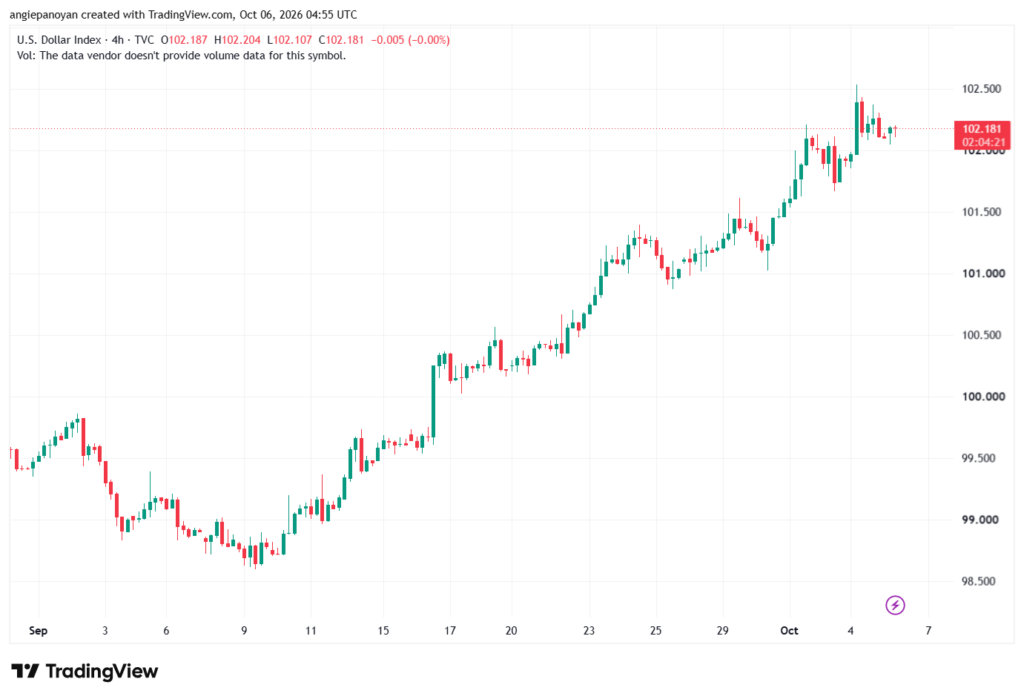This screenshot has width=1024, height=699.
Task: Click the 99.000 price axis label
Action: pyautogui.click(x=980, y=519)
